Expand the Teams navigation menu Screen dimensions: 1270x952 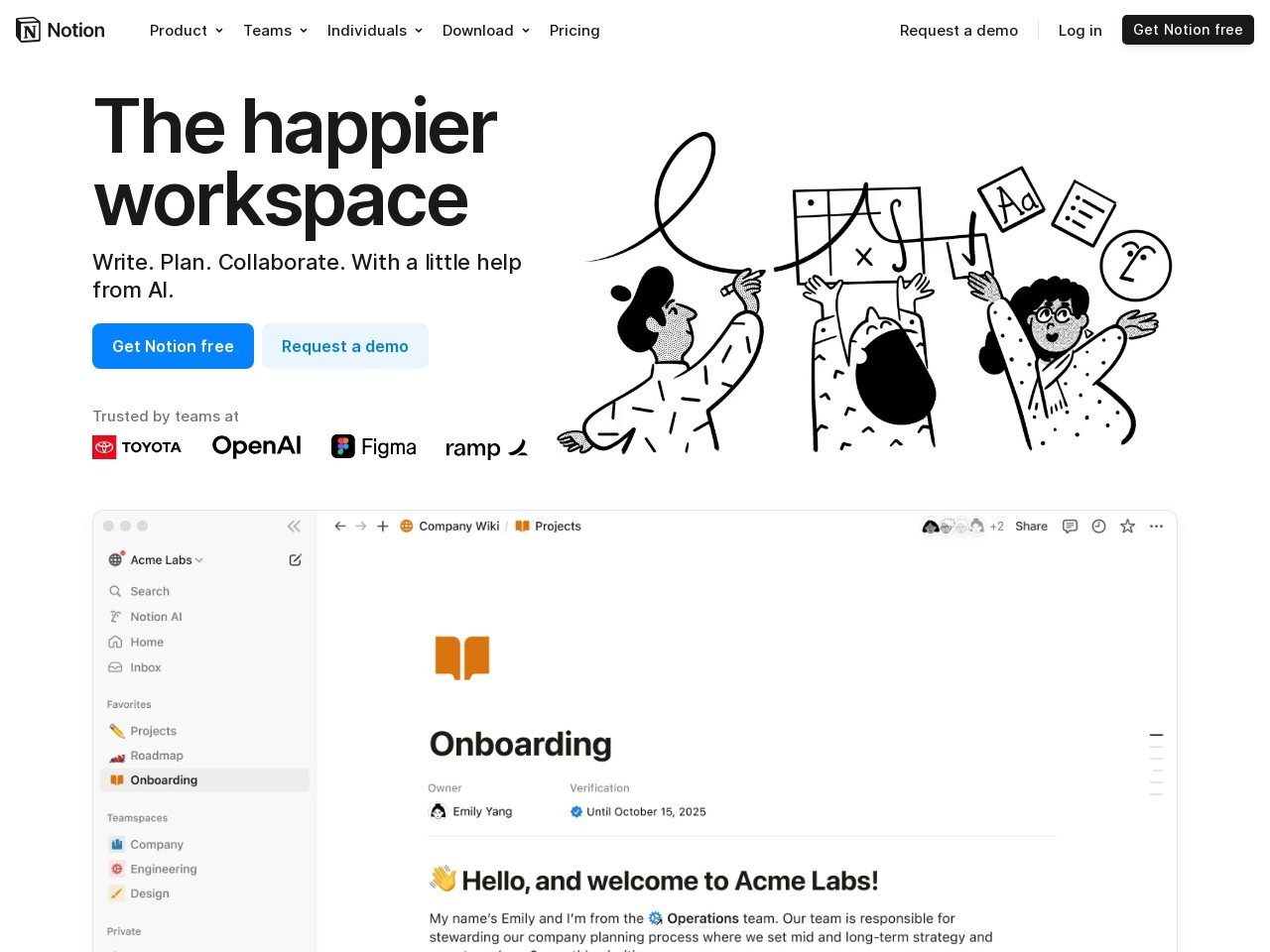click(275, 31)
